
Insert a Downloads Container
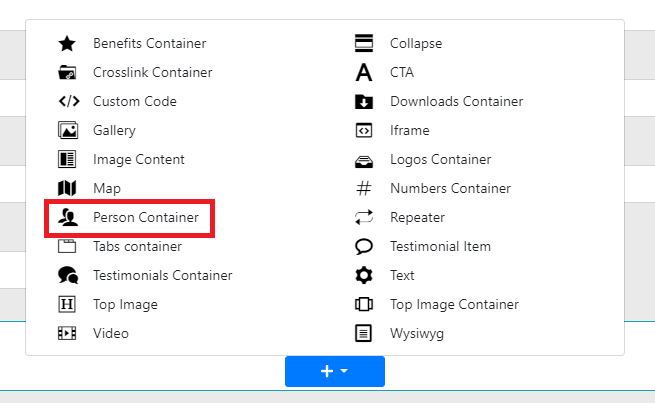pyautogui.click(x=456, y=102)
